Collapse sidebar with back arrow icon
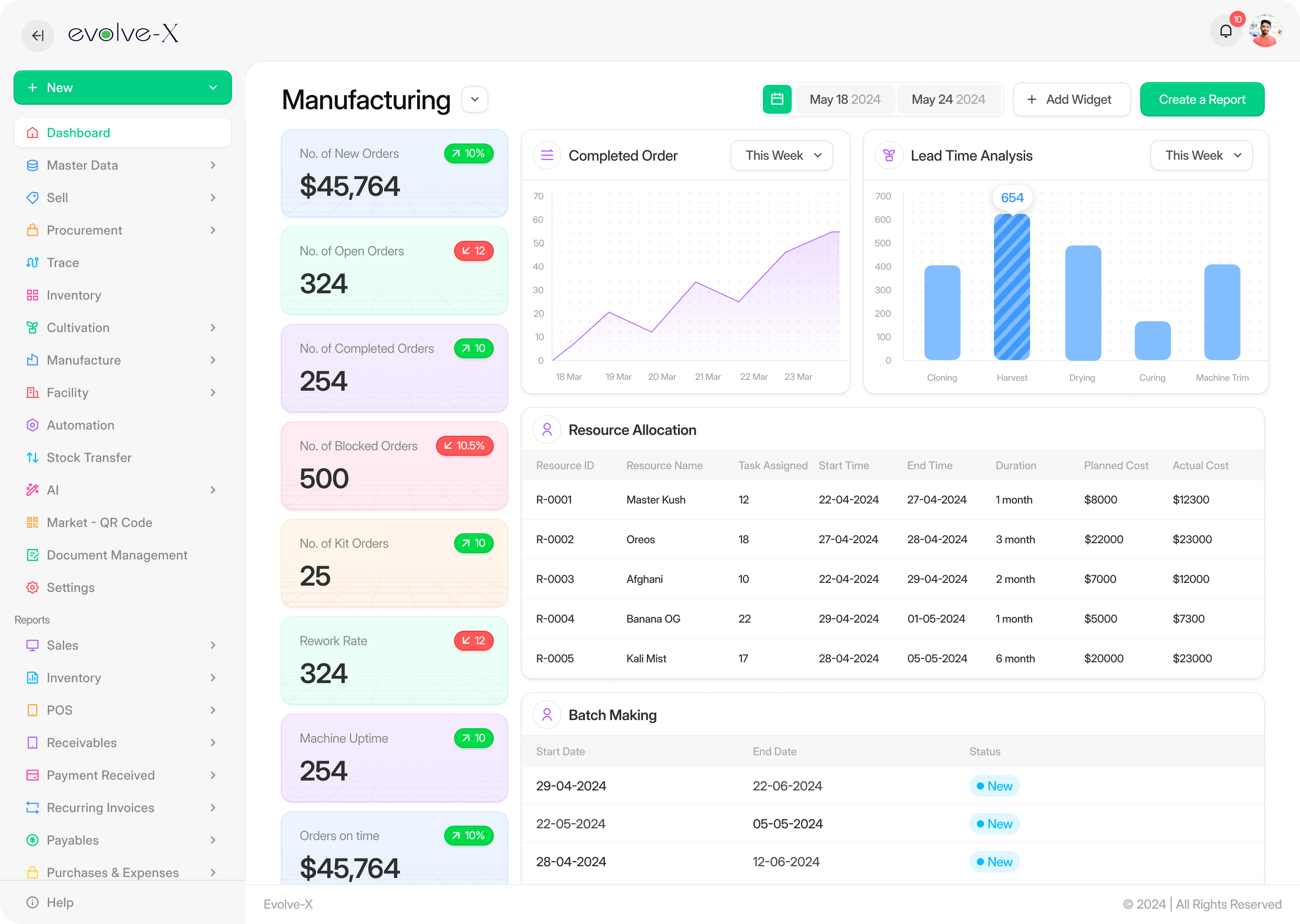1300x924 pixels. [37, 35]
